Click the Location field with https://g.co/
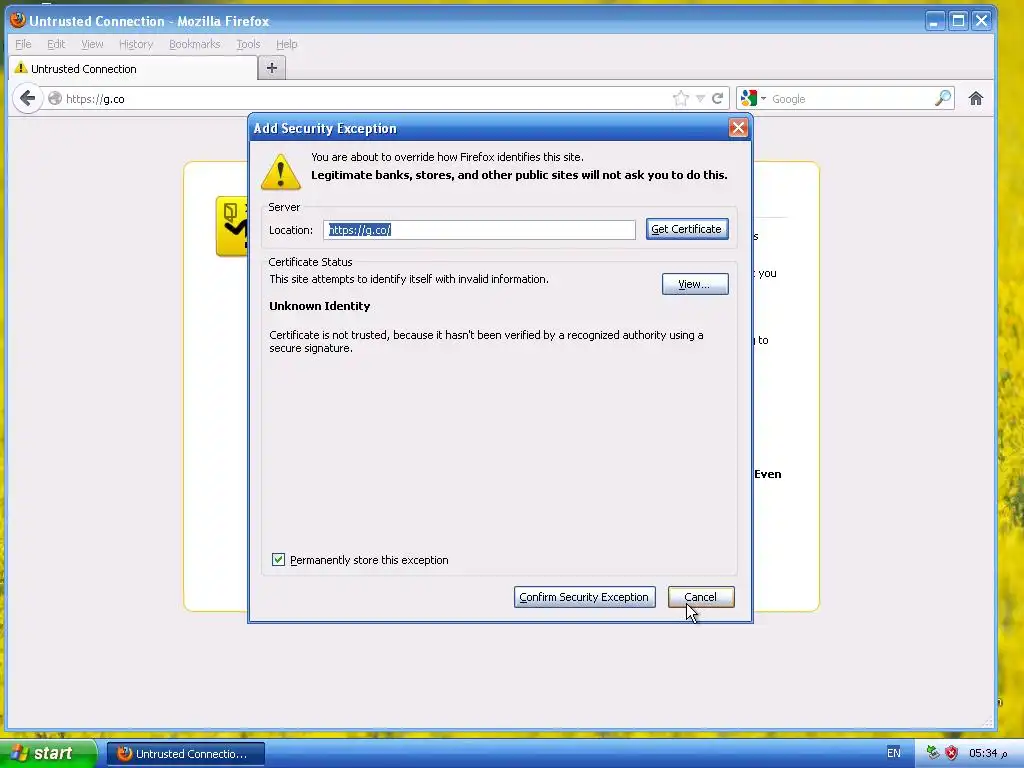The image size is (1024, 768). point(479,230)
